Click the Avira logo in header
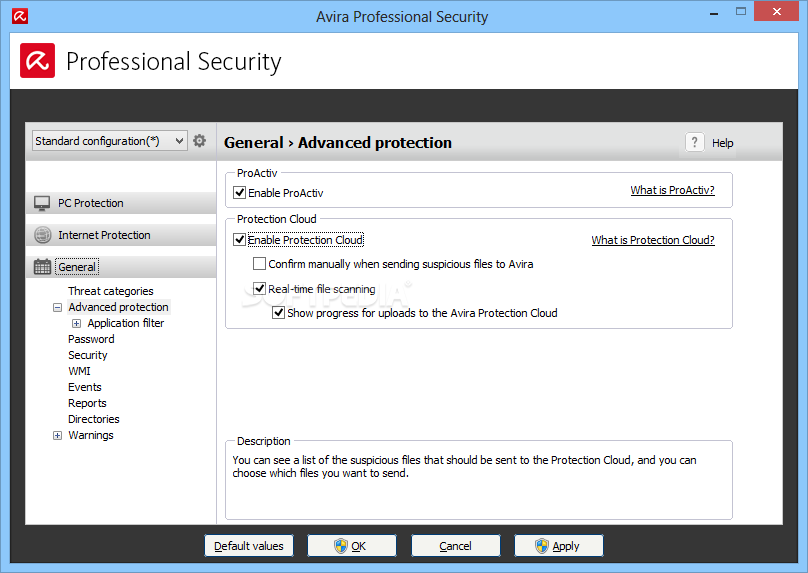This screenshot has width=808, height=573. coord(38,61)
